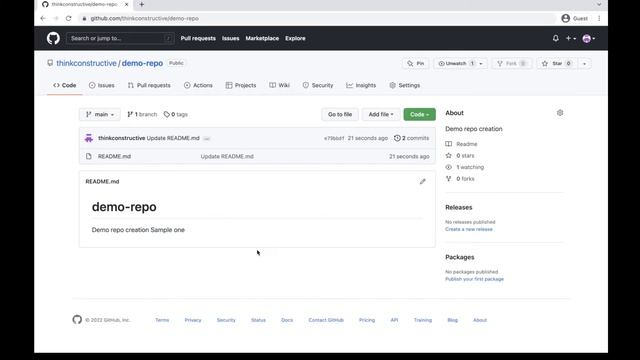
Task: Open the repository Security tab
Action: click(x=318, y=85)
